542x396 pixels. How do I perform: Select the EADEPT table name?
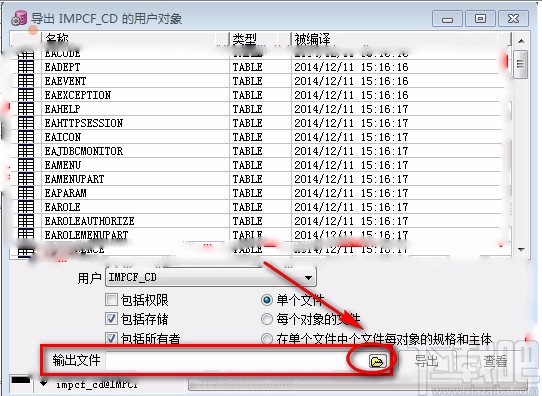[62, 67]
